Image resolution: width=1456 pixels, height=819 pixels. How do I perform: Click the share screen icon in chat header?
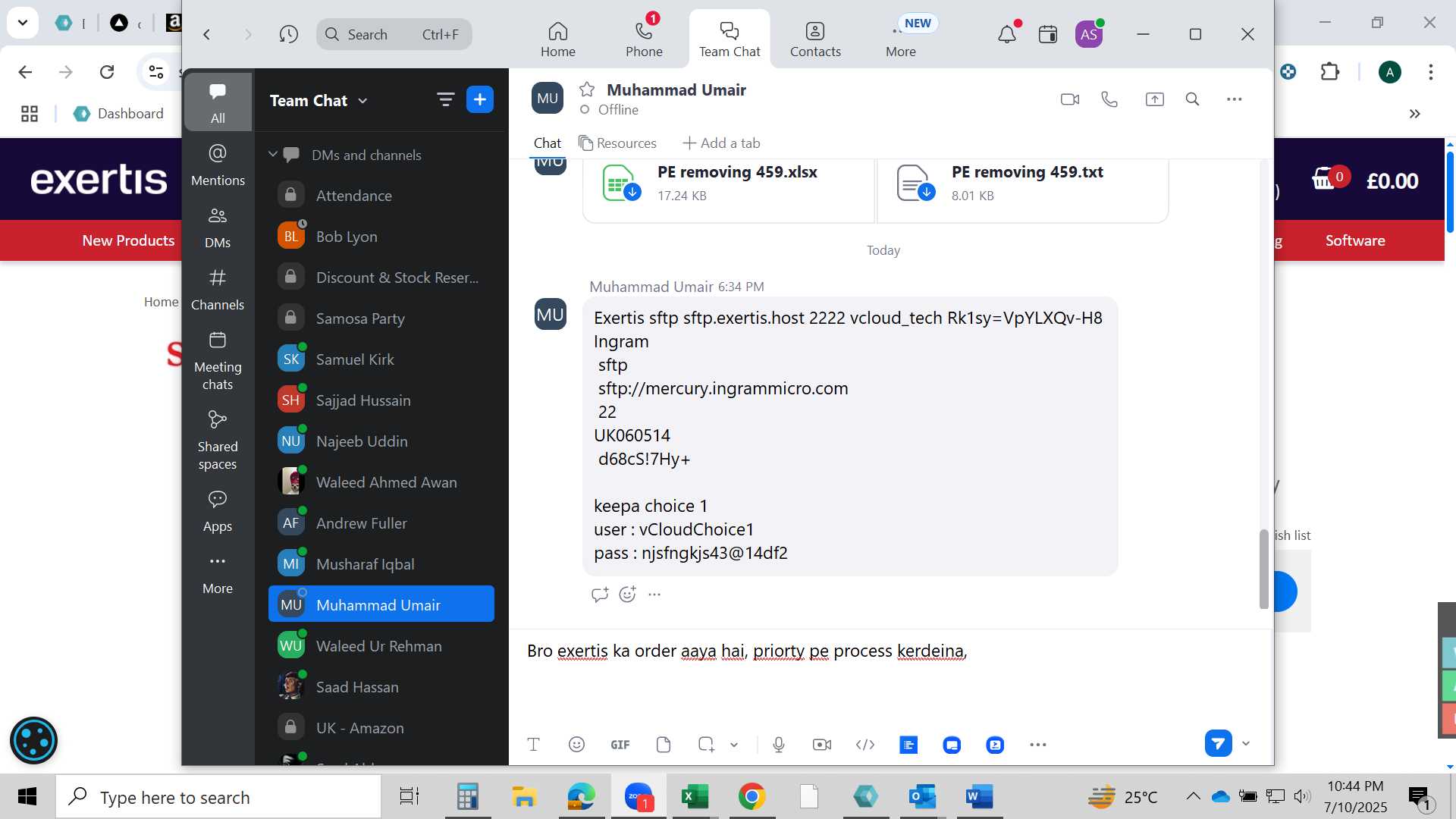(x=1154, y=99)
